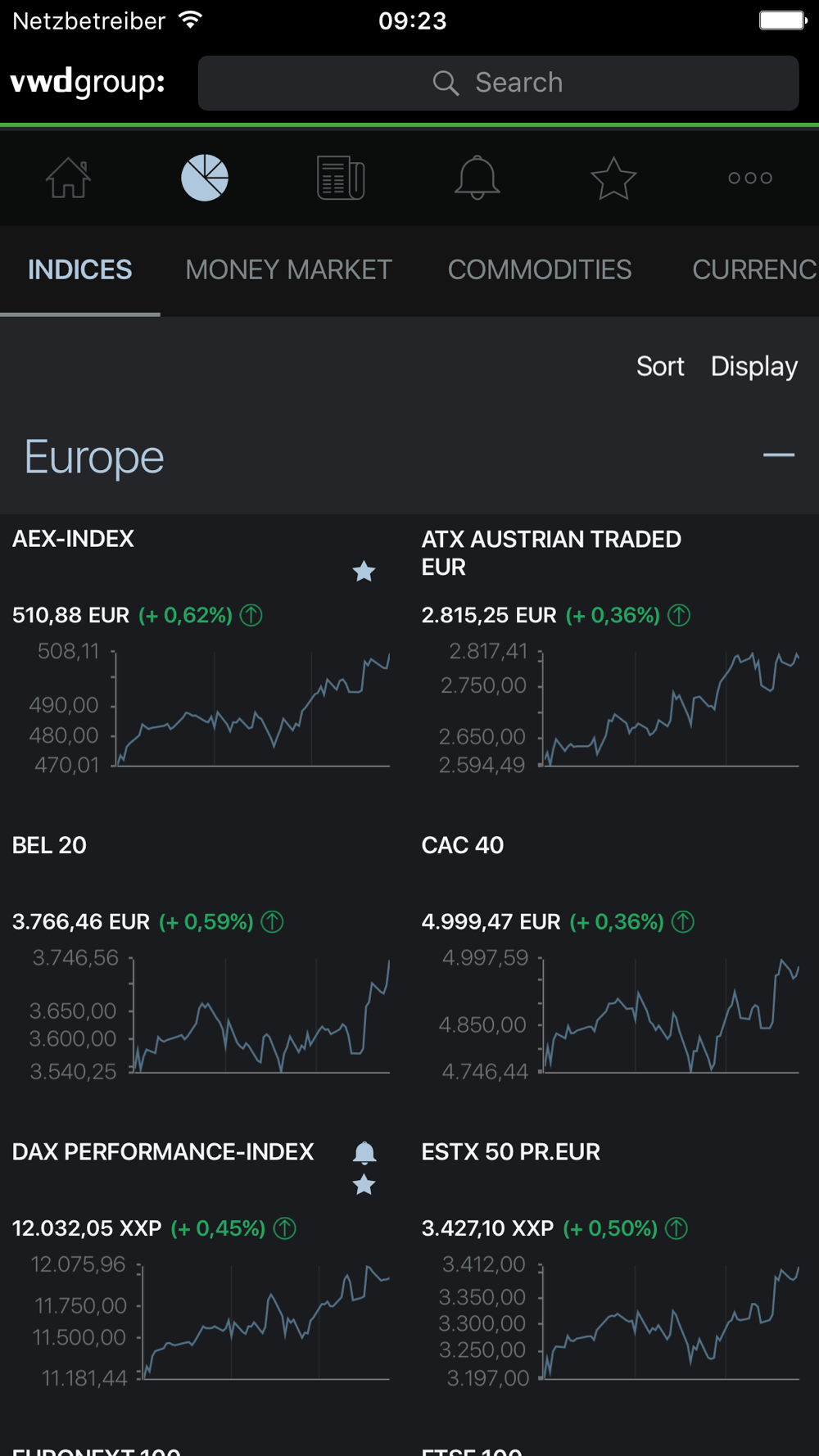Open the more options three-dots icon
819x1456 pixels.
coord(750,178)
